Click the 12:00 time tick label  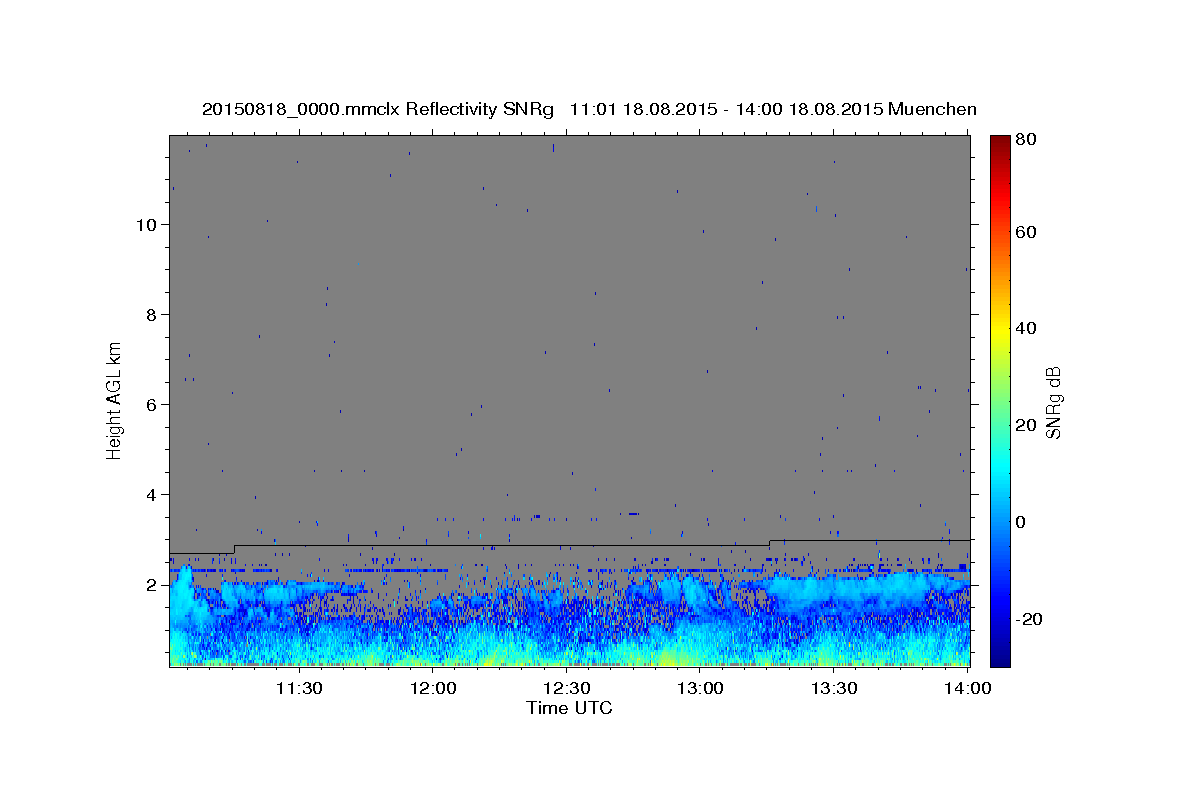[x=434, y=689]
